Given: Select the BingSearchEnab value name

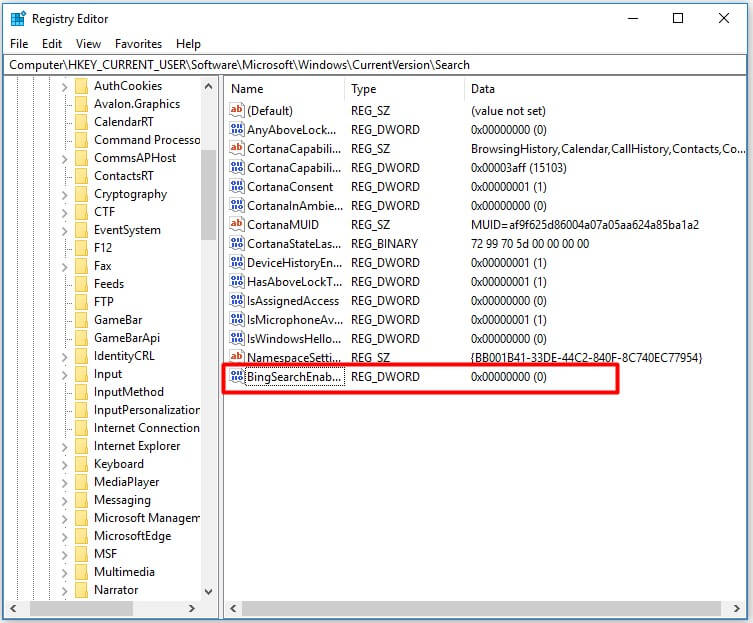Looking at the screenshot, I should (x=294, y=377).
